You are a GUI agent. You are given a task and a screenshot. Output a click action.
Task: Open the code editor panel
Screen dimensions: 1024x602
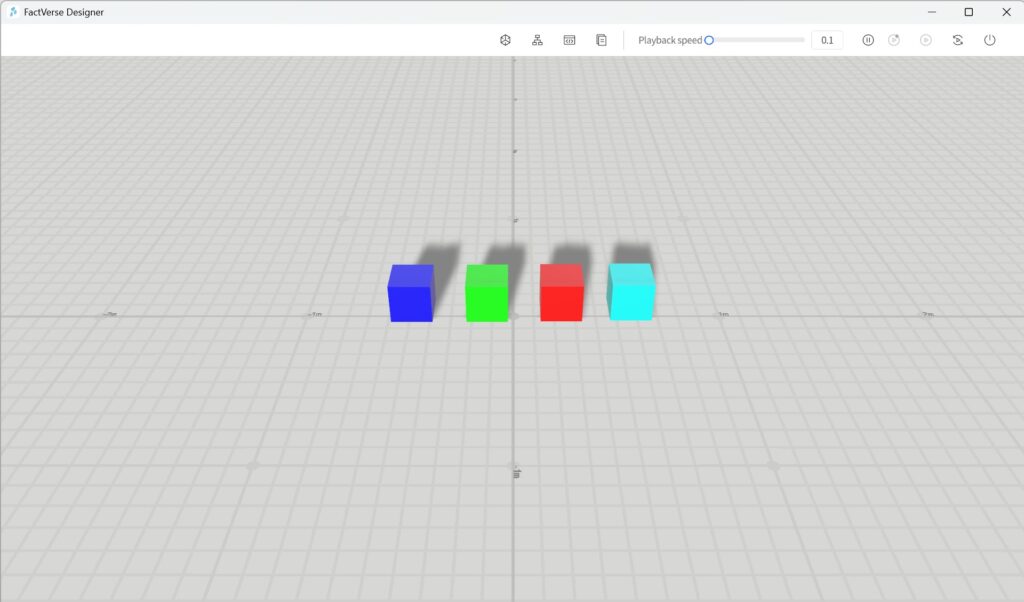click(569, 40)
